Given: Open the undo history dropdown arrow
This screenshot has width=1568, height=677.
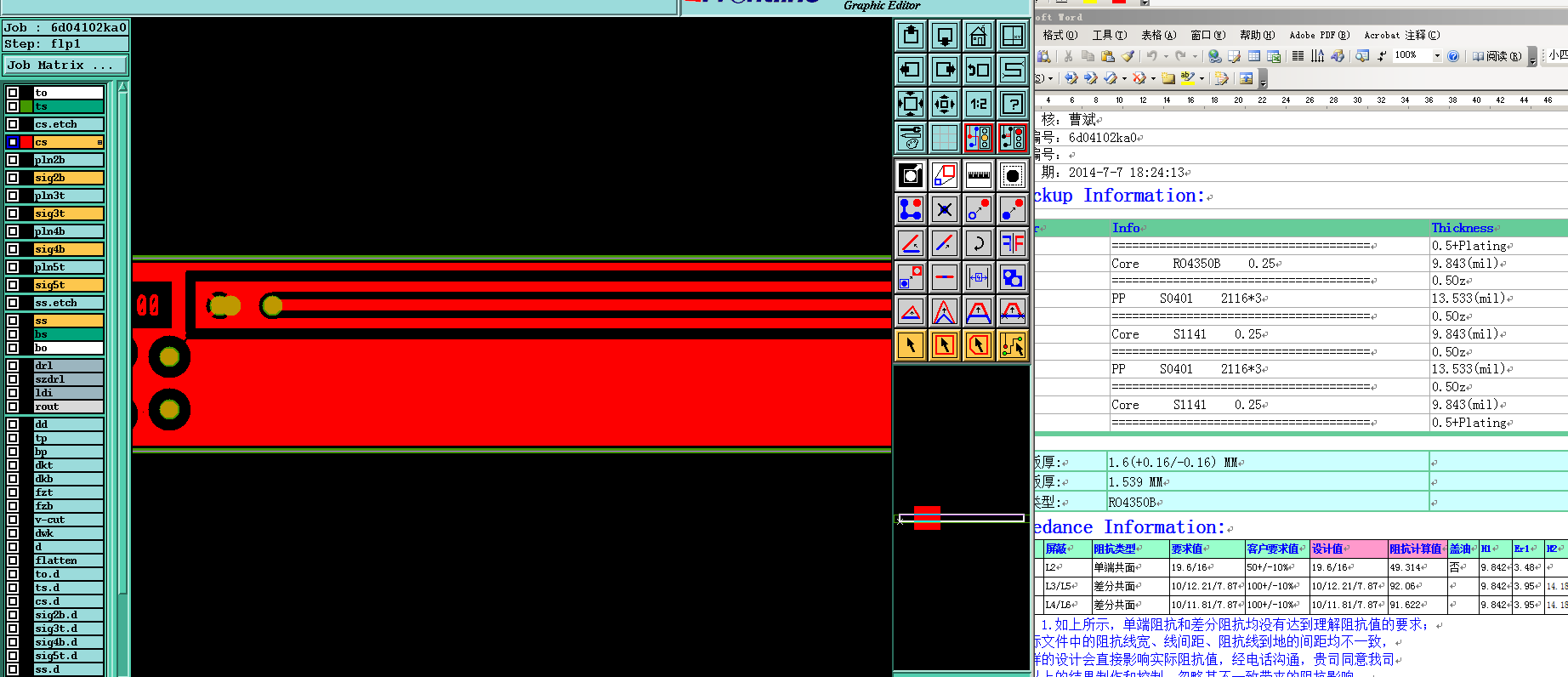Looking at the screenshot, I should click(x=1166, y=56).
